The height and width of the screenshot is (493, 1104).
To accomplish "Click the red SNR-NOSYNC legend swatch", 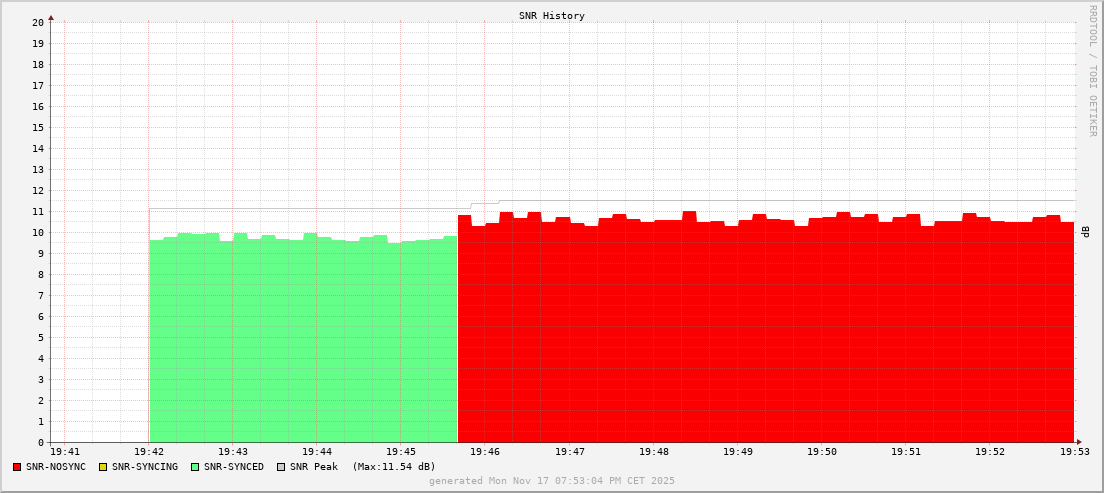I will (x=17, y=467).
